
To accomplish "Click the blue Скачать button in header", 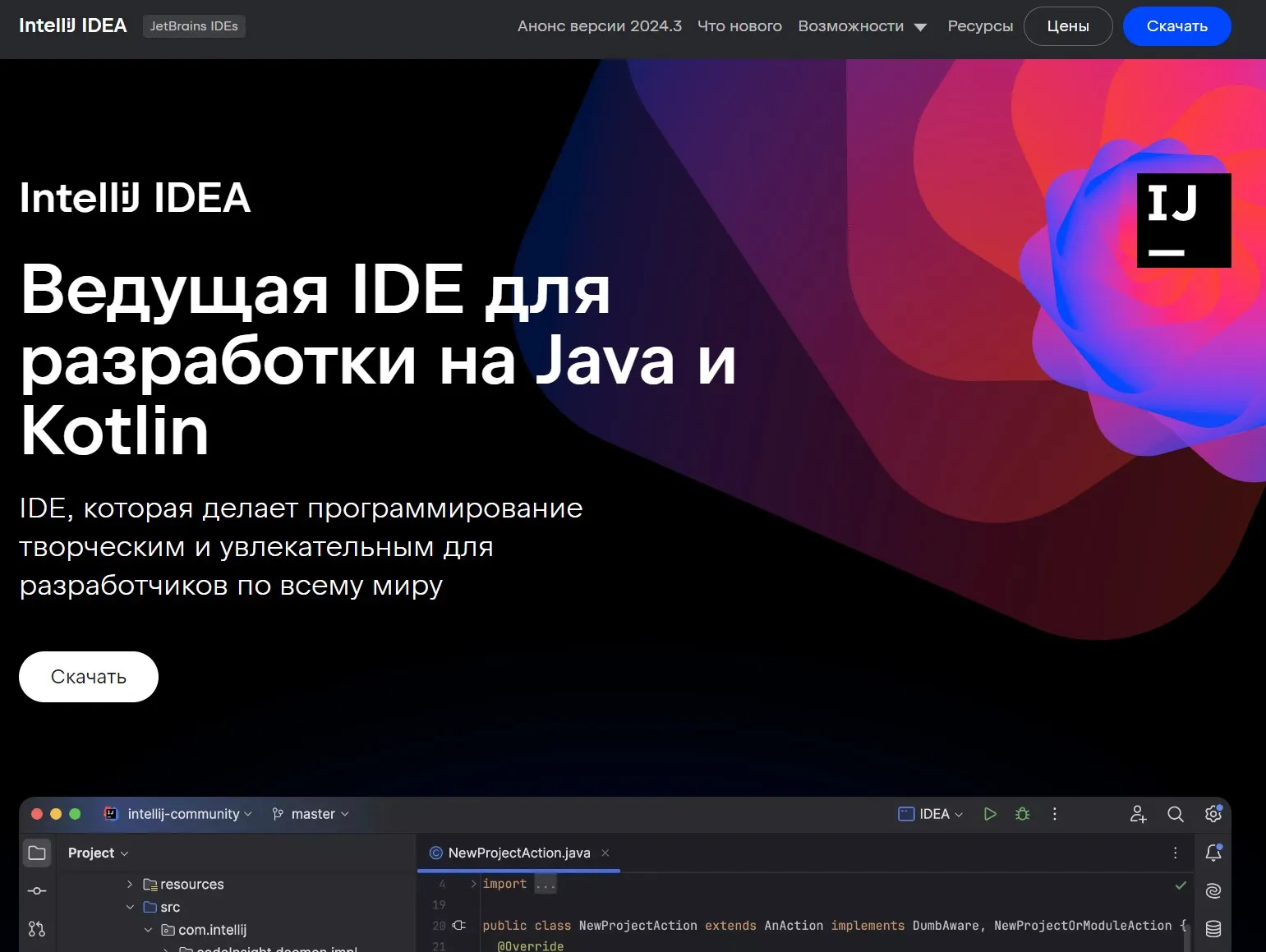I will point(1176,26).
